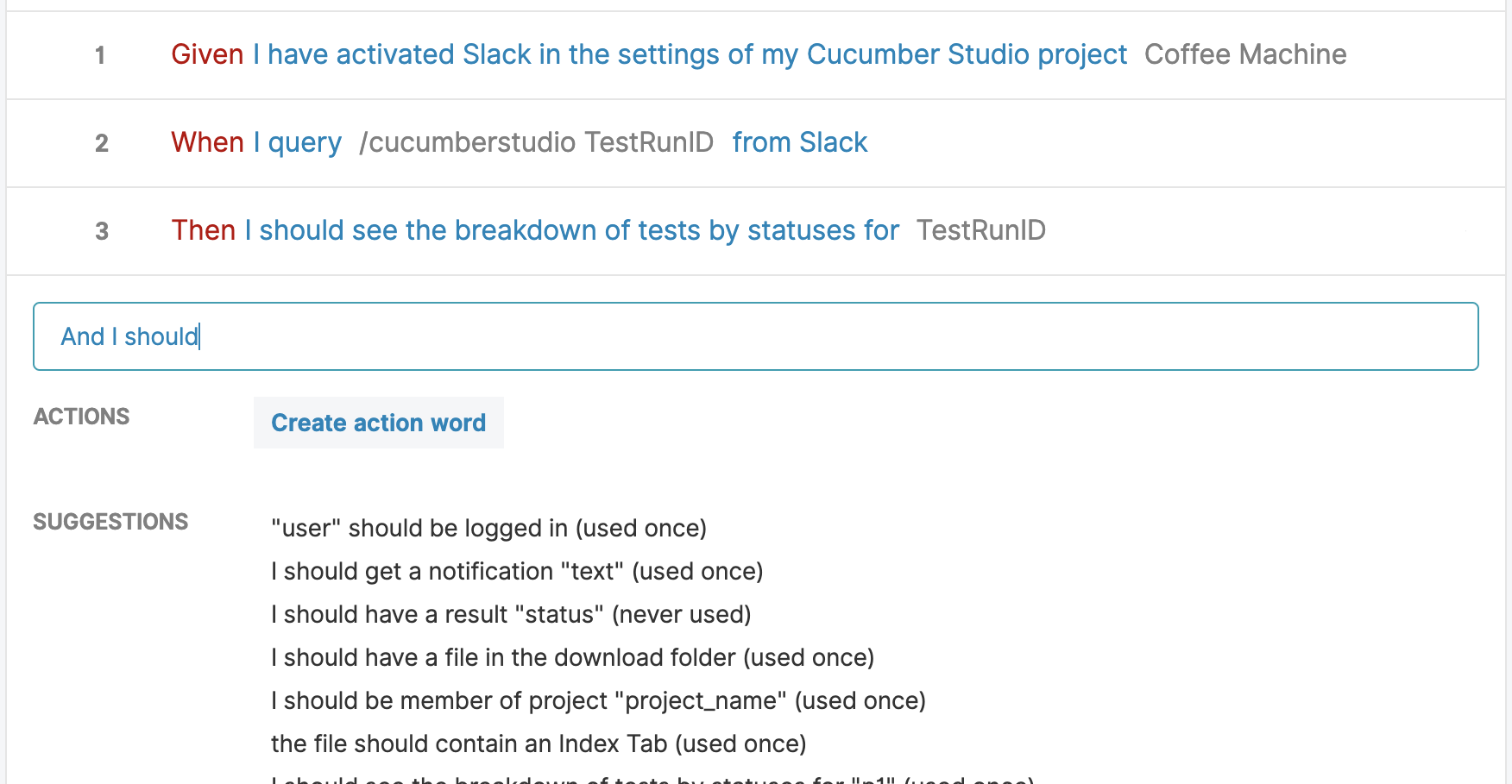The width and height of the screenshot is (1512, 784).
Task: Select suggestion '"user" should be logged in'
Action: tap(488, 528)
